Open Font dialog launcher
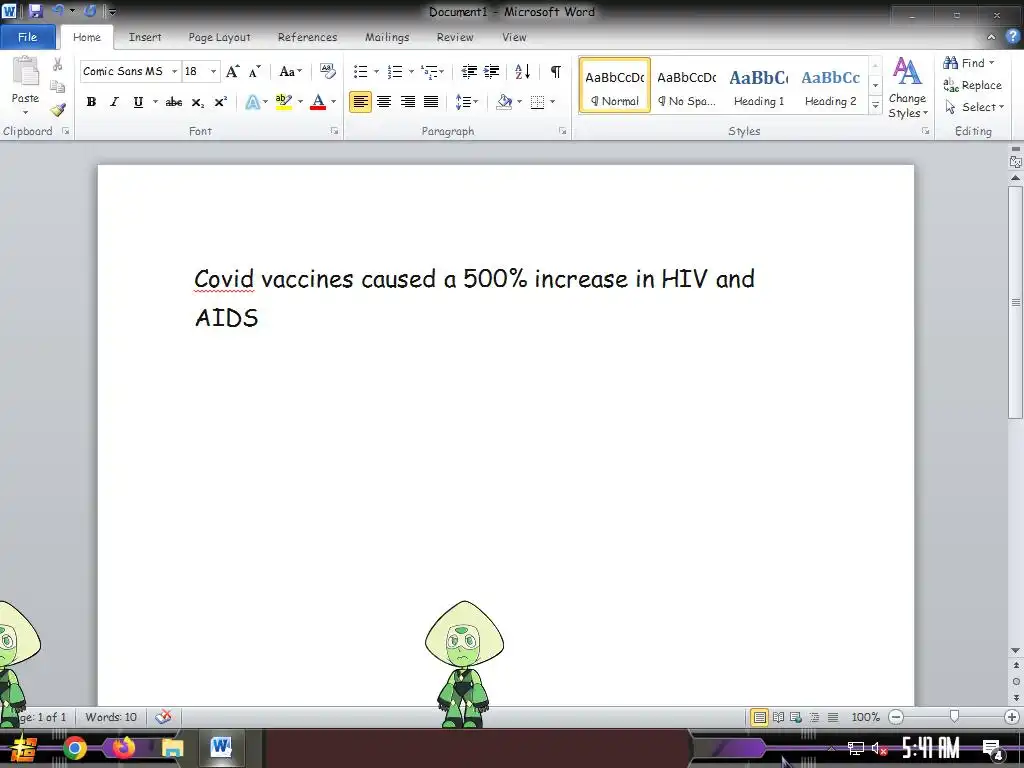 (334, 131)
